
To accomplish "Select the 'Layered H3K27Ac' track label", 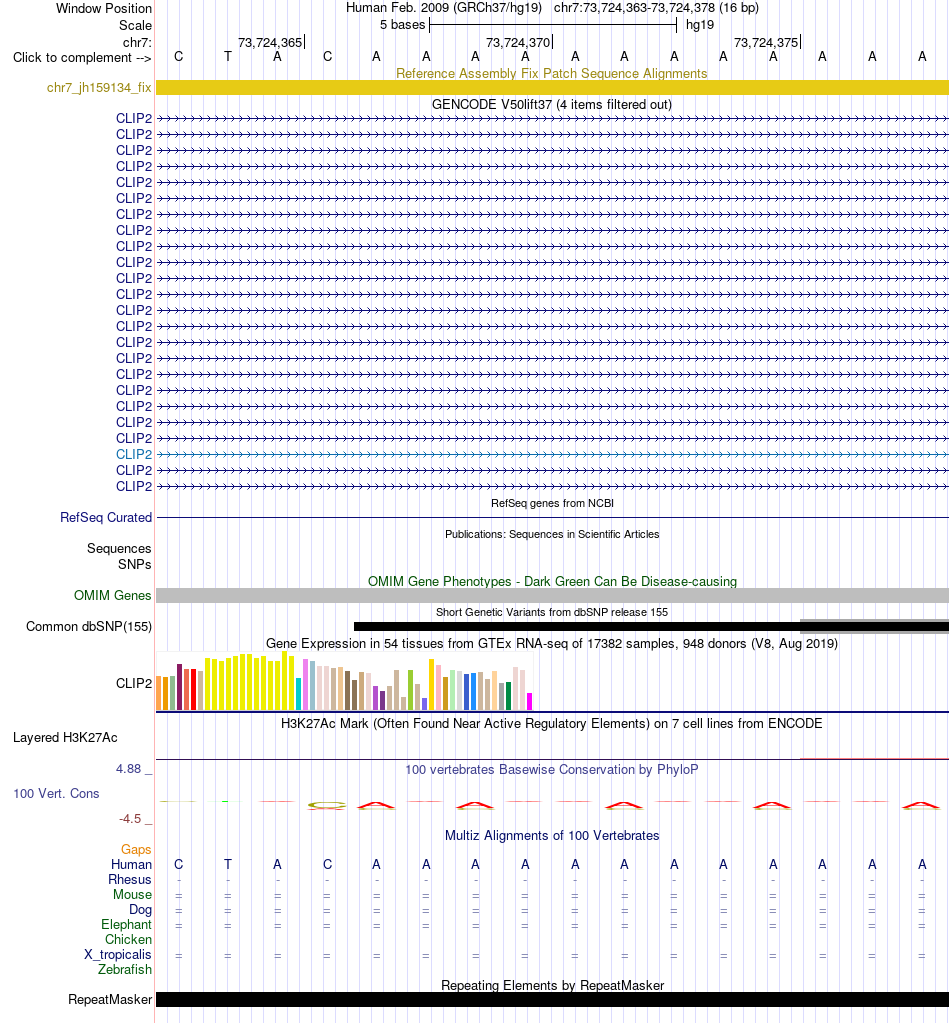I will pos(65,738).
